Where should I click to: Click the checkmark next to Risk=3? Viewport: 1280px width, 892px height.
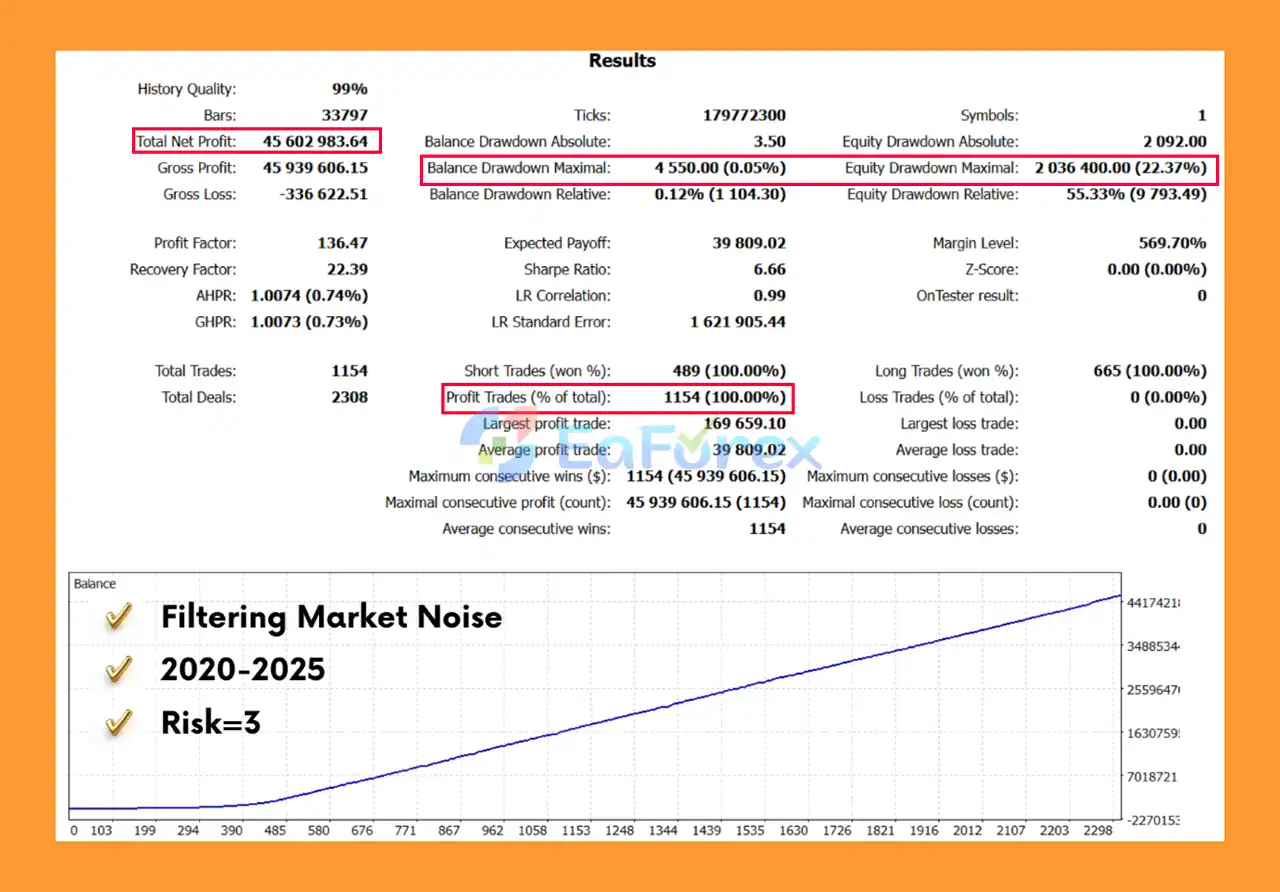119,722
